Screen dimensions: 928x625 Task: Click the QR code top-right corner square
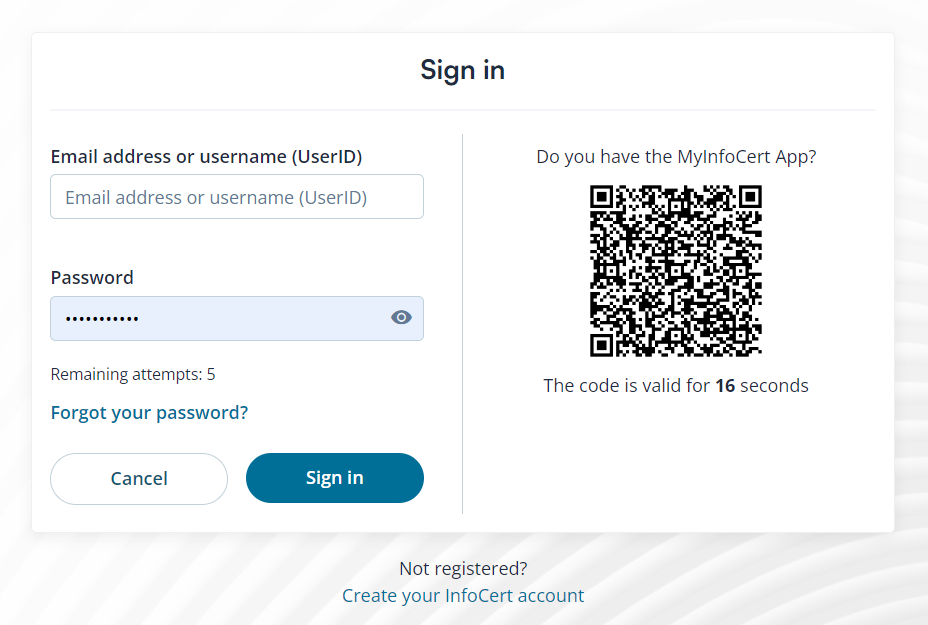point(750,197)
